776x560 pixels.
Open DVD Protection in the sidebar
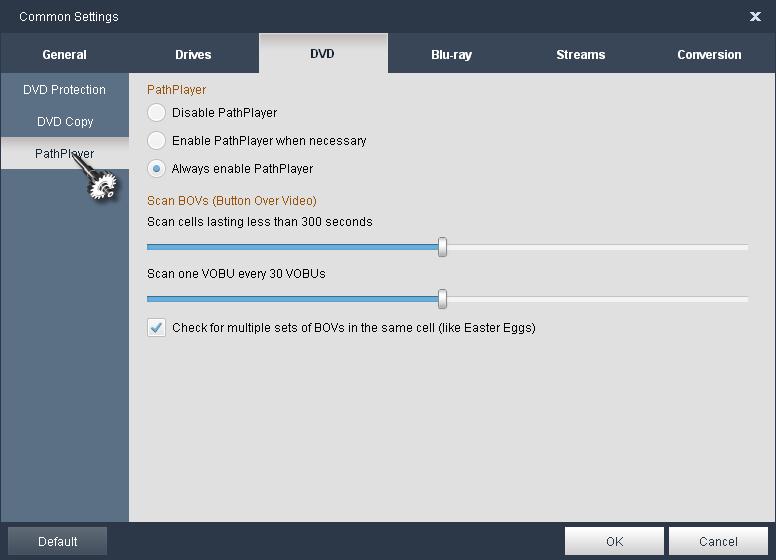(64, 90)
